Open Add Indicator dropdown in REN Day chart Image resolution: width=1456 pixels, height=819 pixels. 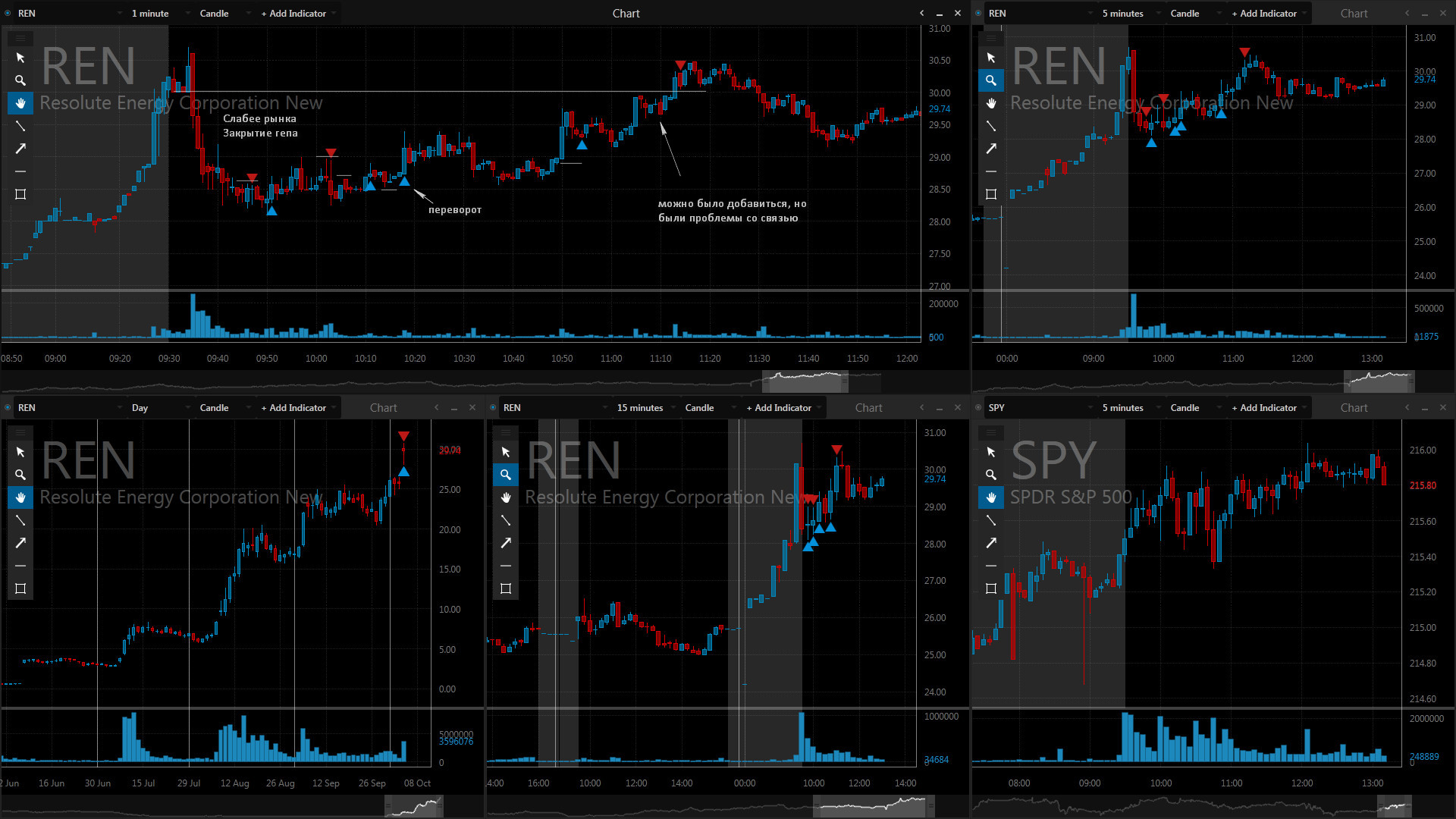click(297, 408)
